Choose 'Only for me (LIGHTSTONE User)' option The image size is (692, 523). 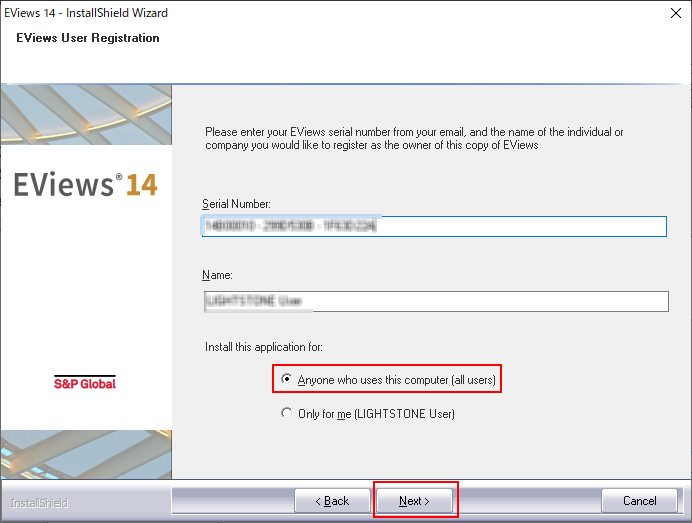(368, 414)
